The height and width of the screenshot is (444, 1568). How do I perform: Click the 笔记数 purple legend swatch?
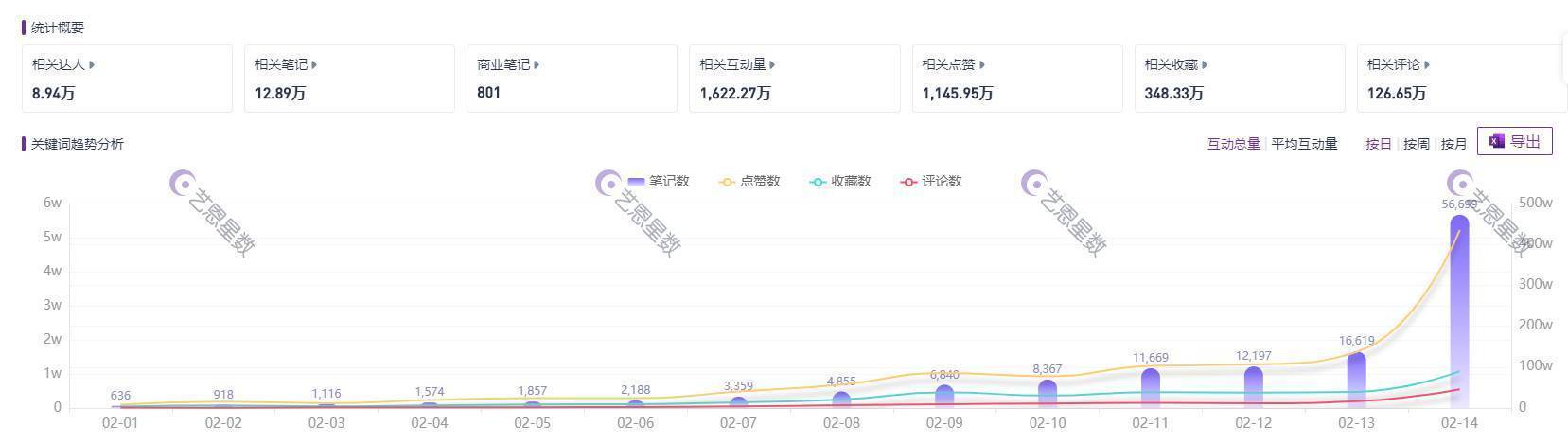click(x=637, y=181)
